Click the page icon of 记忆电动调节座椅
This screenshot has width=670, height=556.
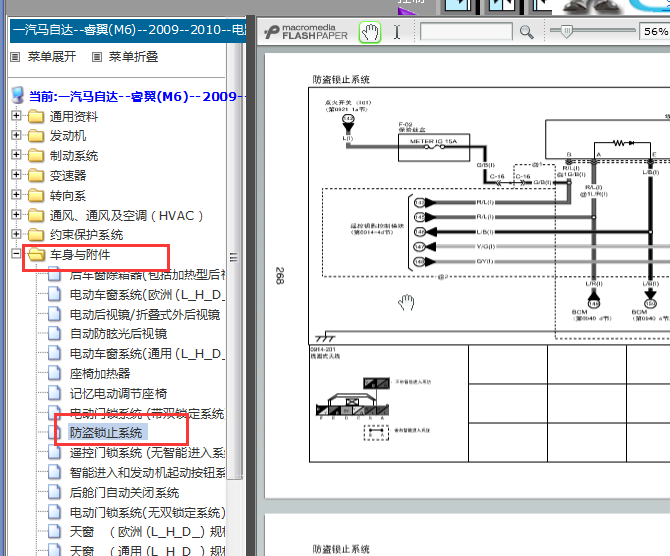pyautogui.click(x=54, y=392)
